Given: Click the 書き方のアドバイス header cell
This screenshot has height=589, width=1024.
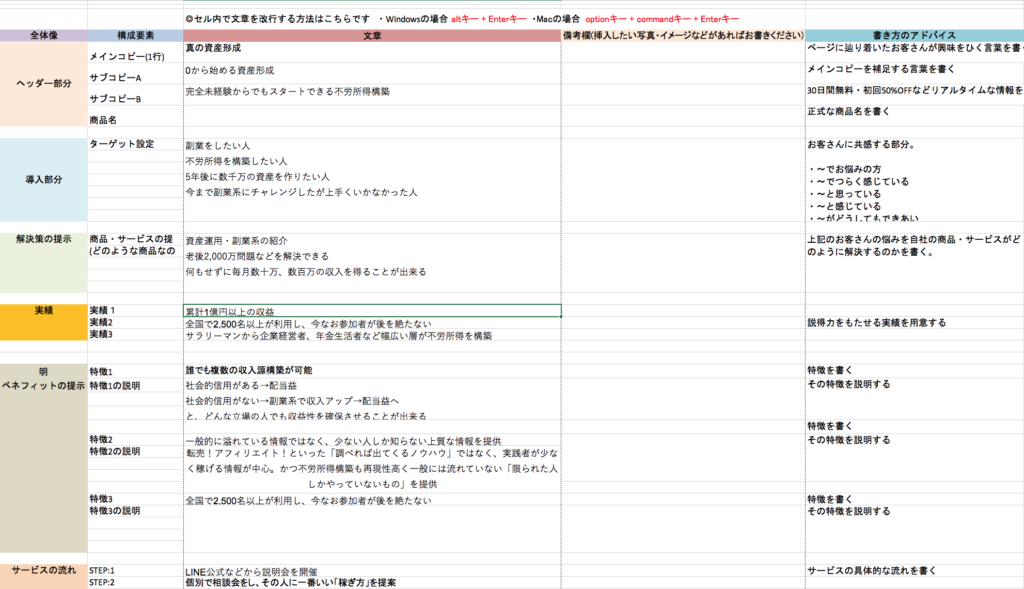Looking at the screenshot, I should tap(914, 35).
